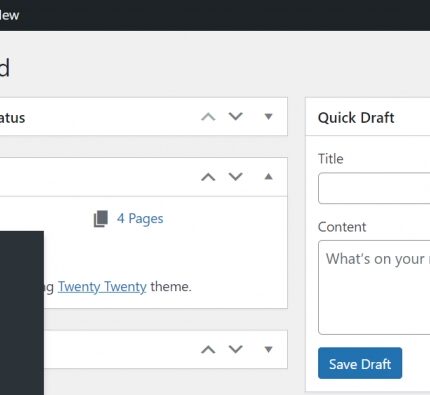This screenshot has height=395, width=430.
Task: Click the Content label in Quick Draft
Action: [x=342, y=227]
